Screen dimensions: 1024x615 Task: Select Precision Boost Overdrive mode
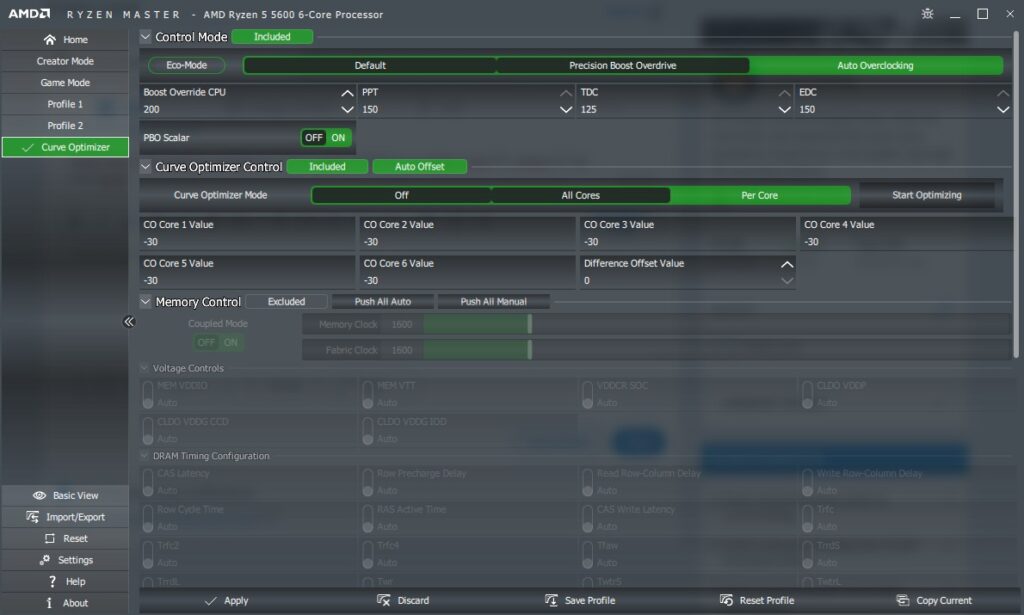(622, 65)
